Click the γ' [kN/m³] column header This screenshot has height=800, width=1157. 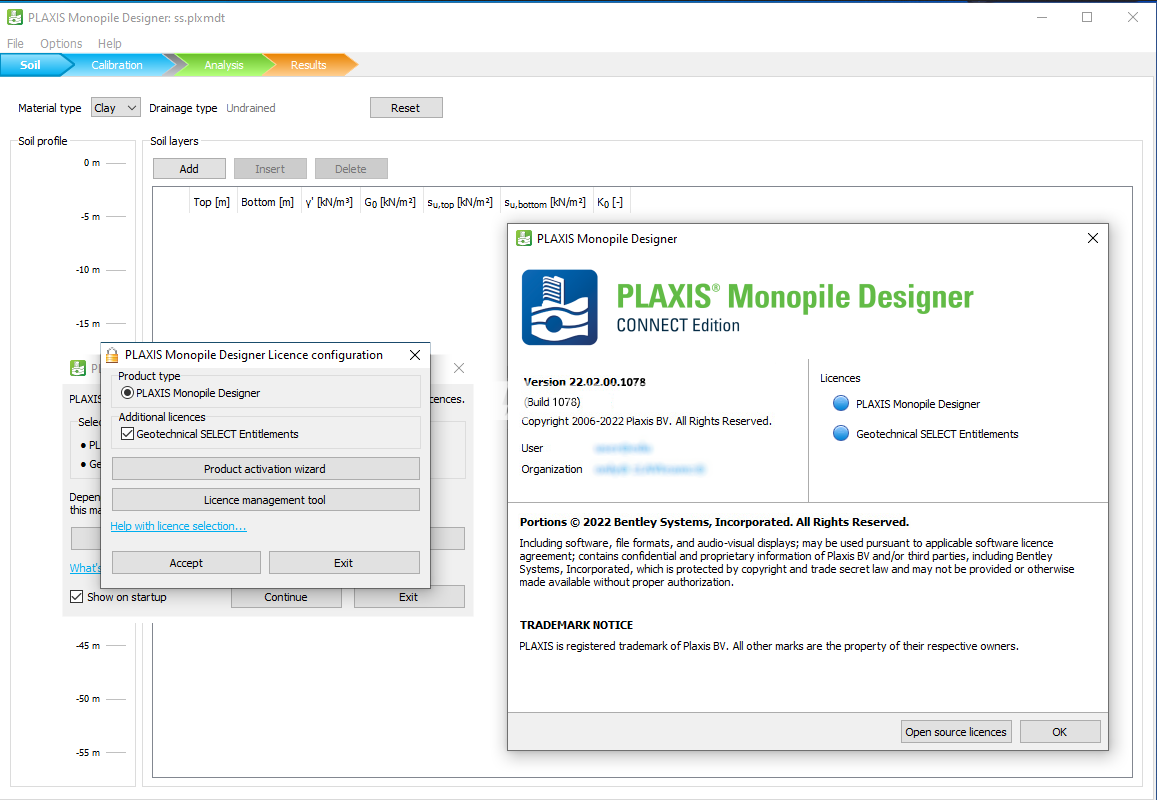329,202
